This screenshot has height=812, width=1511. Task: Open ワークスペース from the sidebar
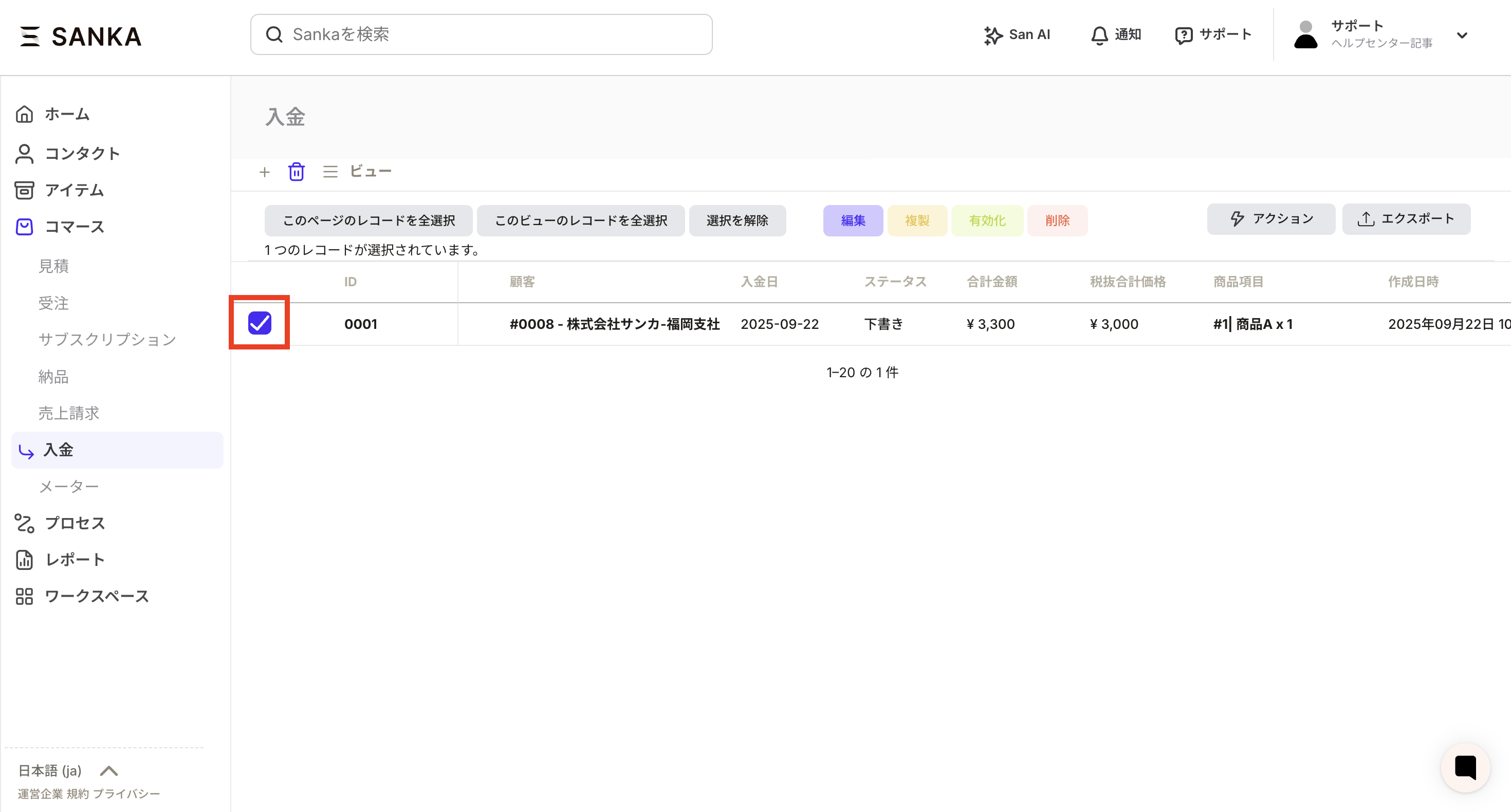(96, 596)
